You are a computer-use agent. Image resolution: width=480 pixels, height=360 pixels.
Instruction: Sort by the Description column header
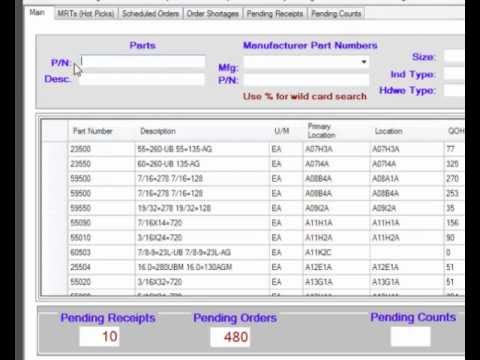click(x=202, y=131)
